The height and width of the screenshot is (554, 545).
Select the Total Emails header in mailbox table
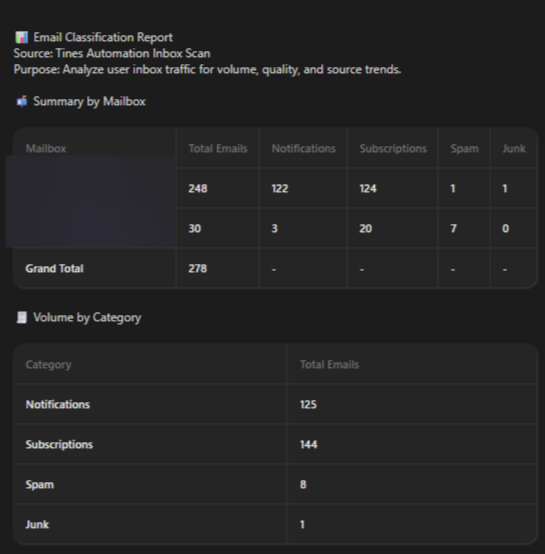[218, 148]
